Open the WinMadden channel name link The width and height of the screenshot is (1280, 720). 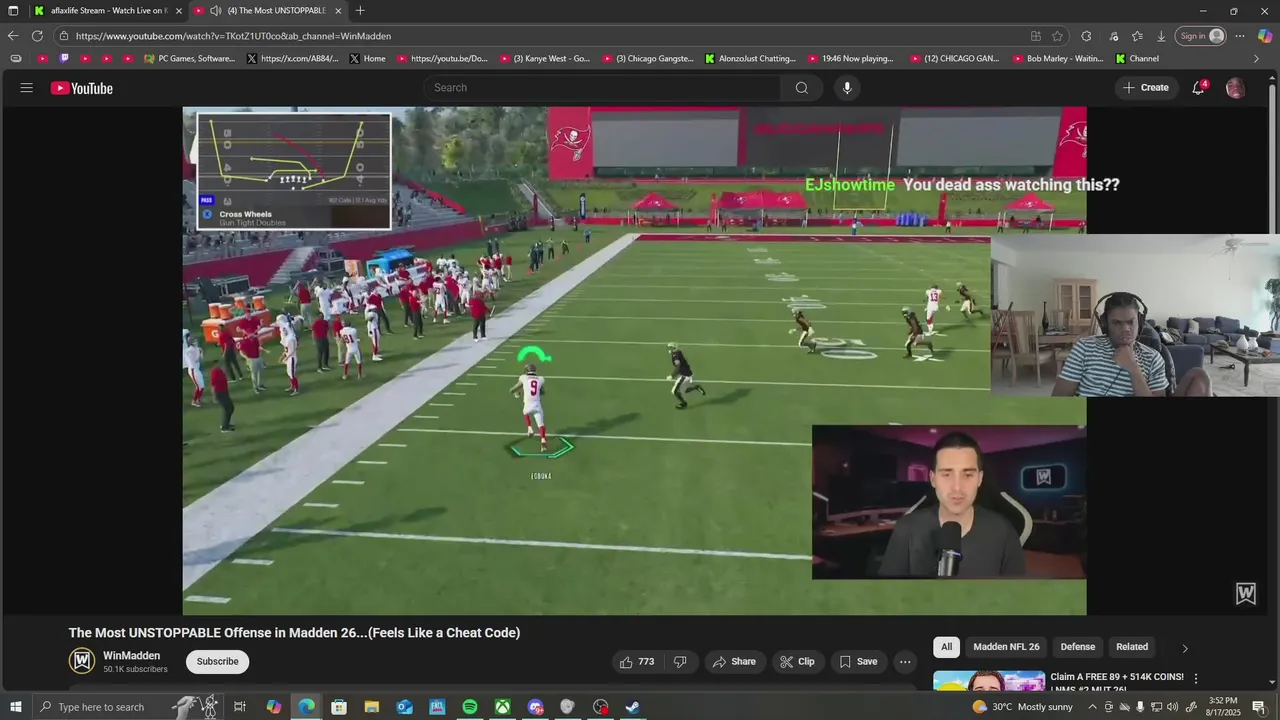(x=131, y=656)
